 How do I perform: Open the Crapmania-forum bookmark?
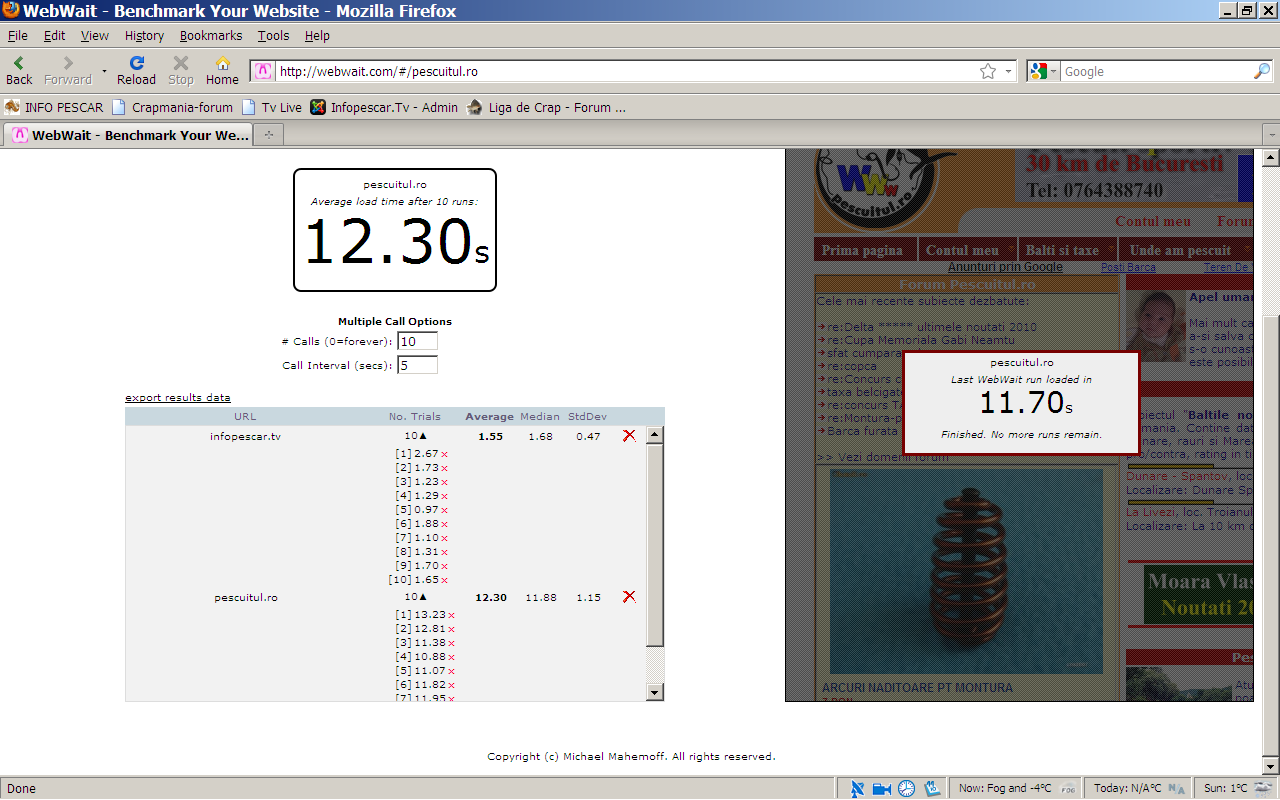click(x=182, y=107)
